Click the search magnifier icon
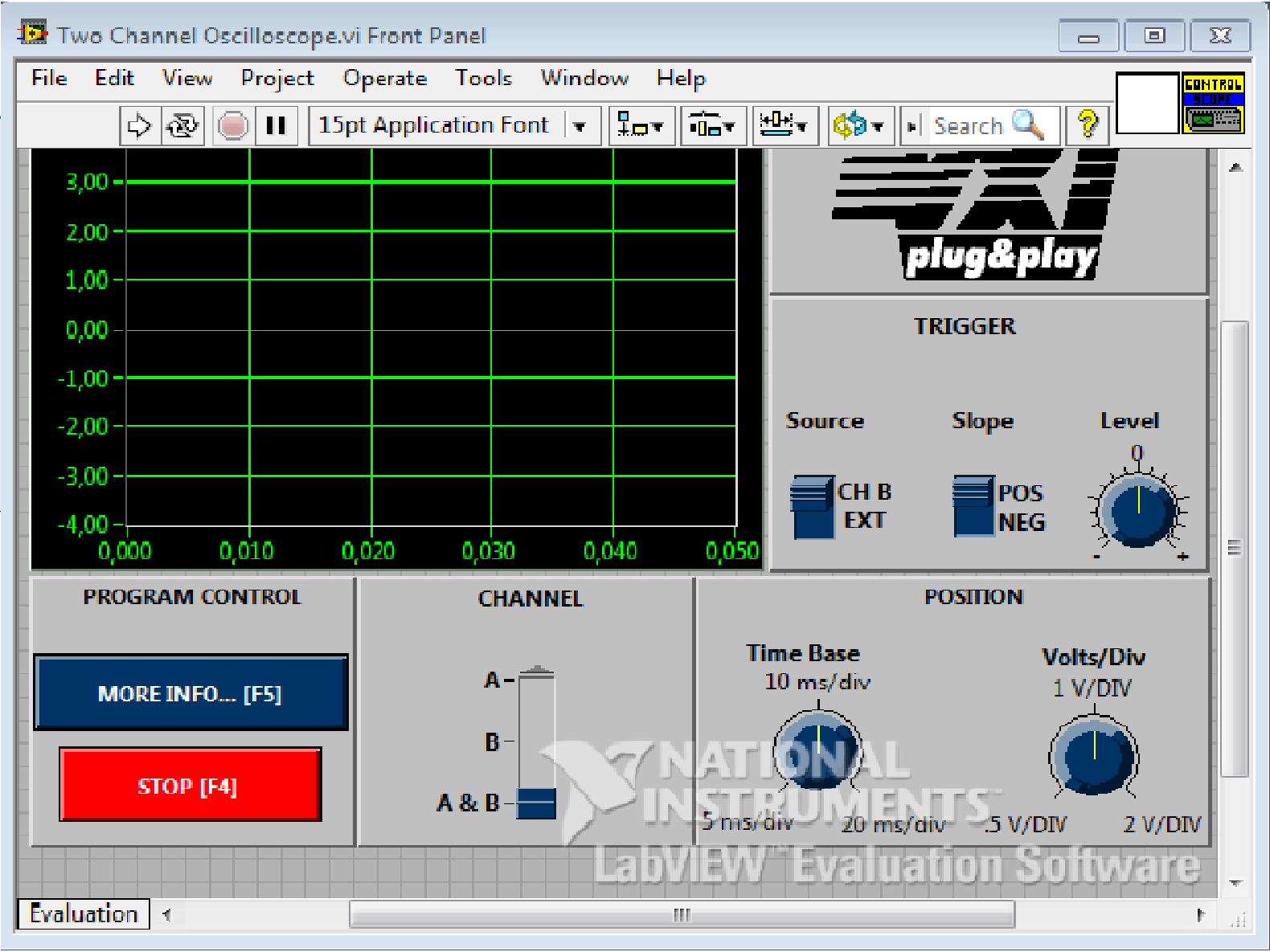 1027,125
